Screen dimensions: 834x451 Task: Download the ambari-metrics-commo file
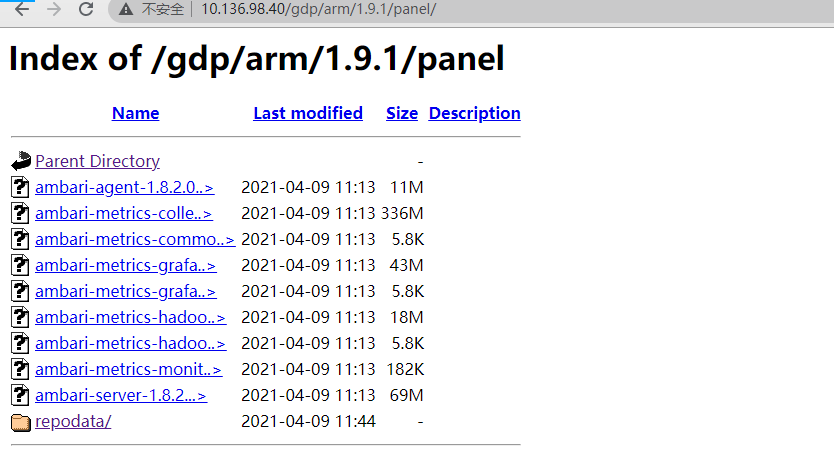(x=135, y=239)
